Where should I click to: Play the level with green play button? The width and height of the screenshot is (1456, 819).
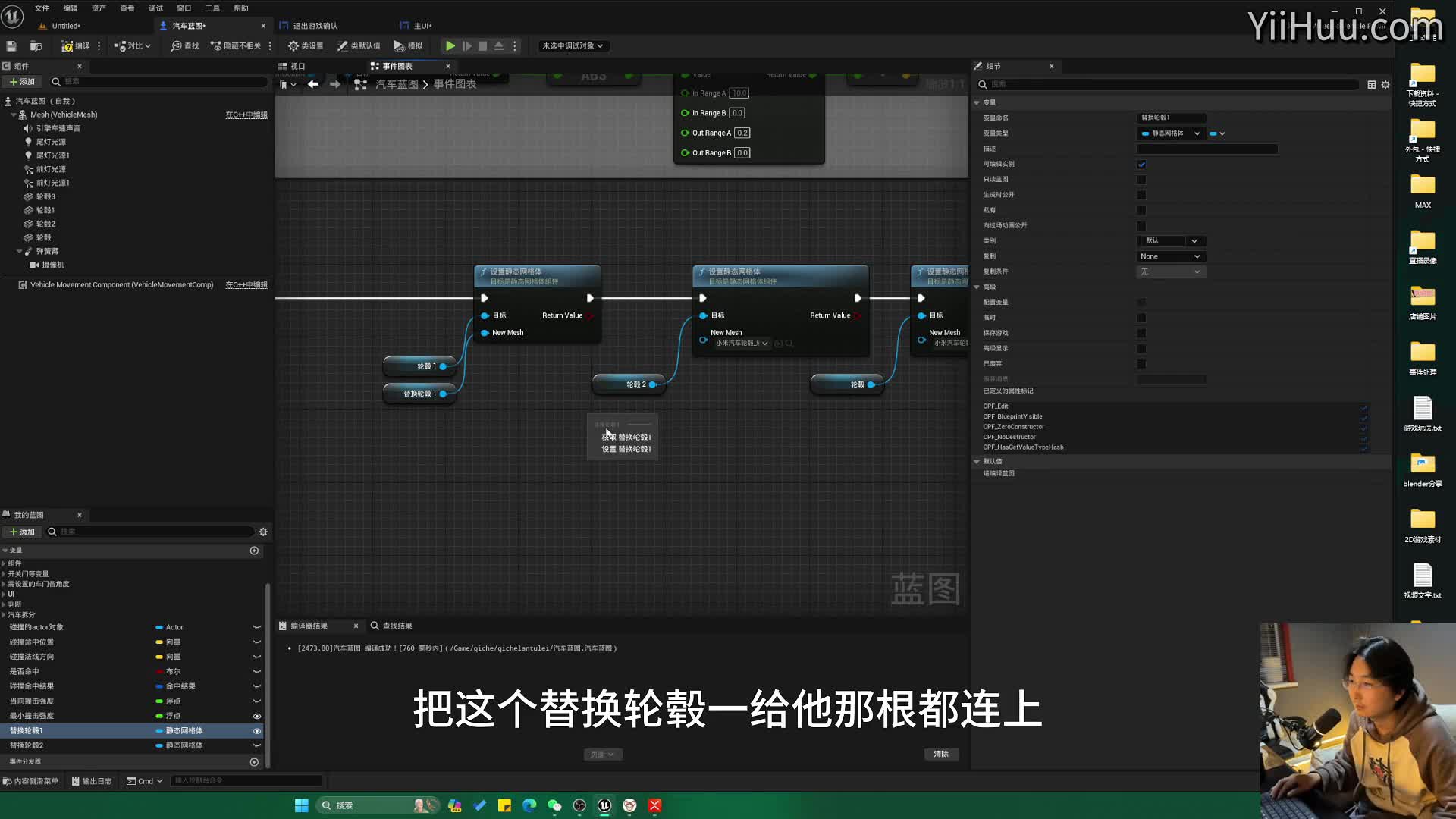[x=450, y=46]
